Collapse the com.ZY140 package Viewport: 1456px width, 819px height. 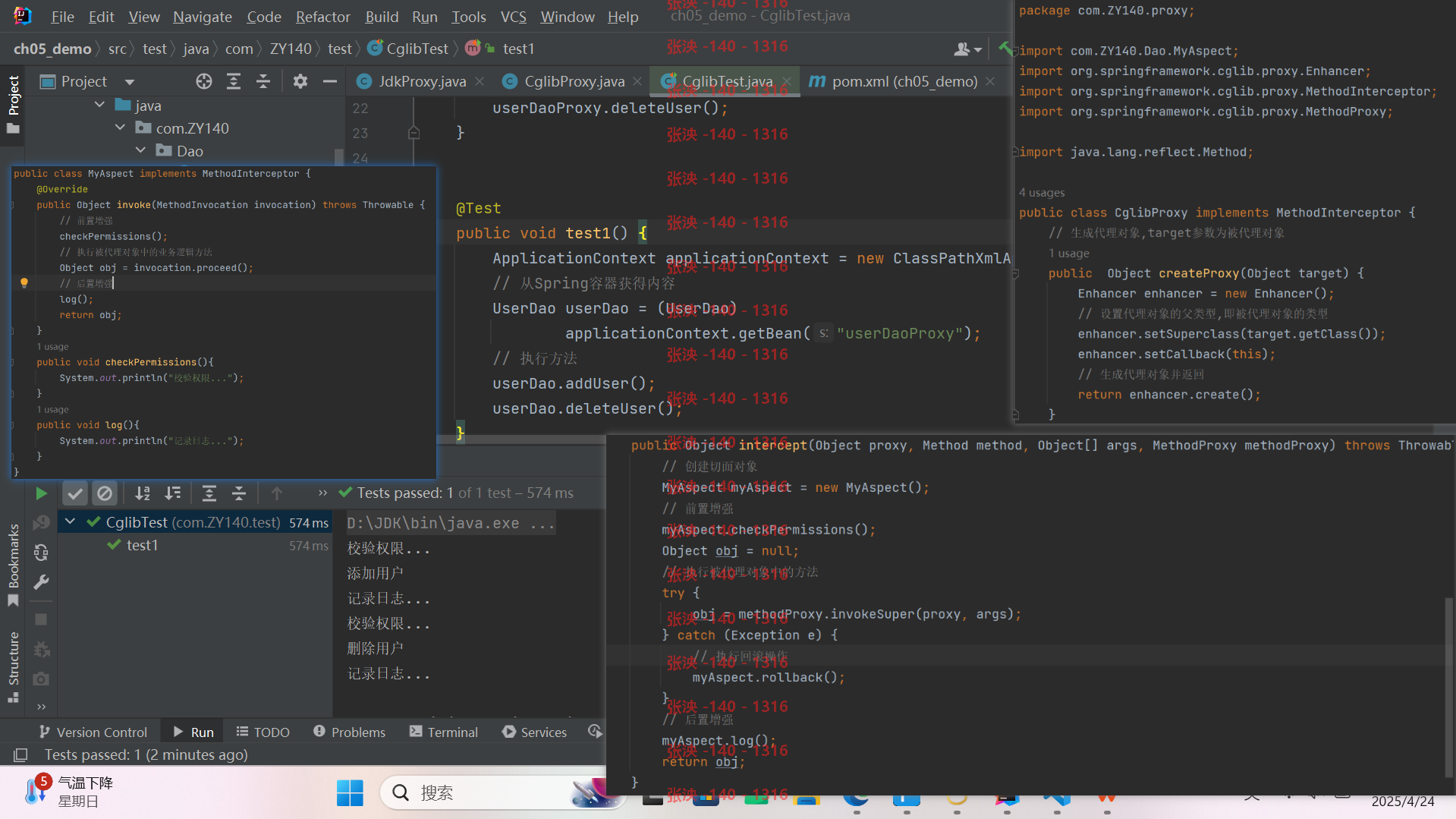(120, 128)
